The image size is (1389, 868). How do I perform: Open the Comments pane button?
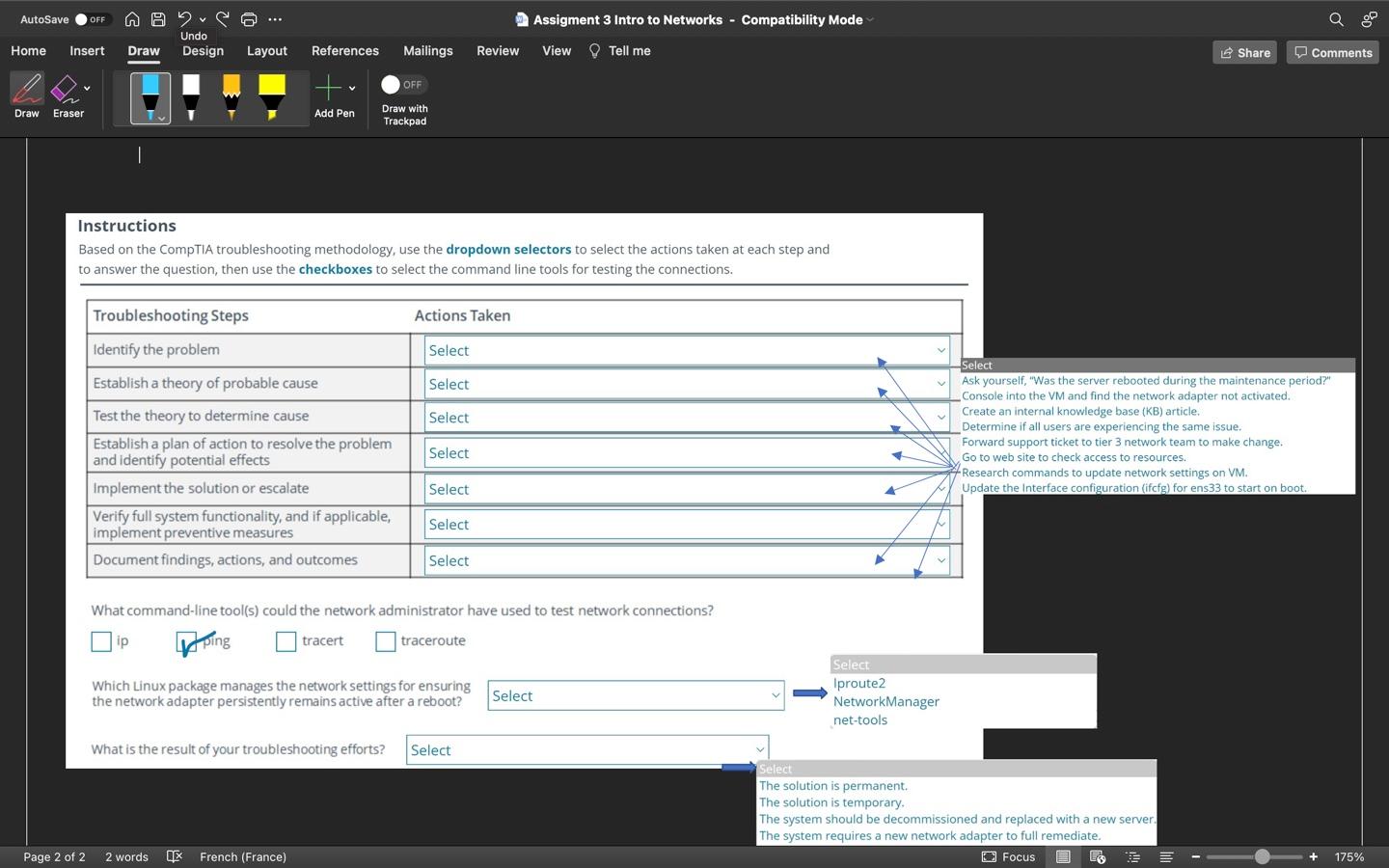pyautogui.click(x=1333, y=52)
